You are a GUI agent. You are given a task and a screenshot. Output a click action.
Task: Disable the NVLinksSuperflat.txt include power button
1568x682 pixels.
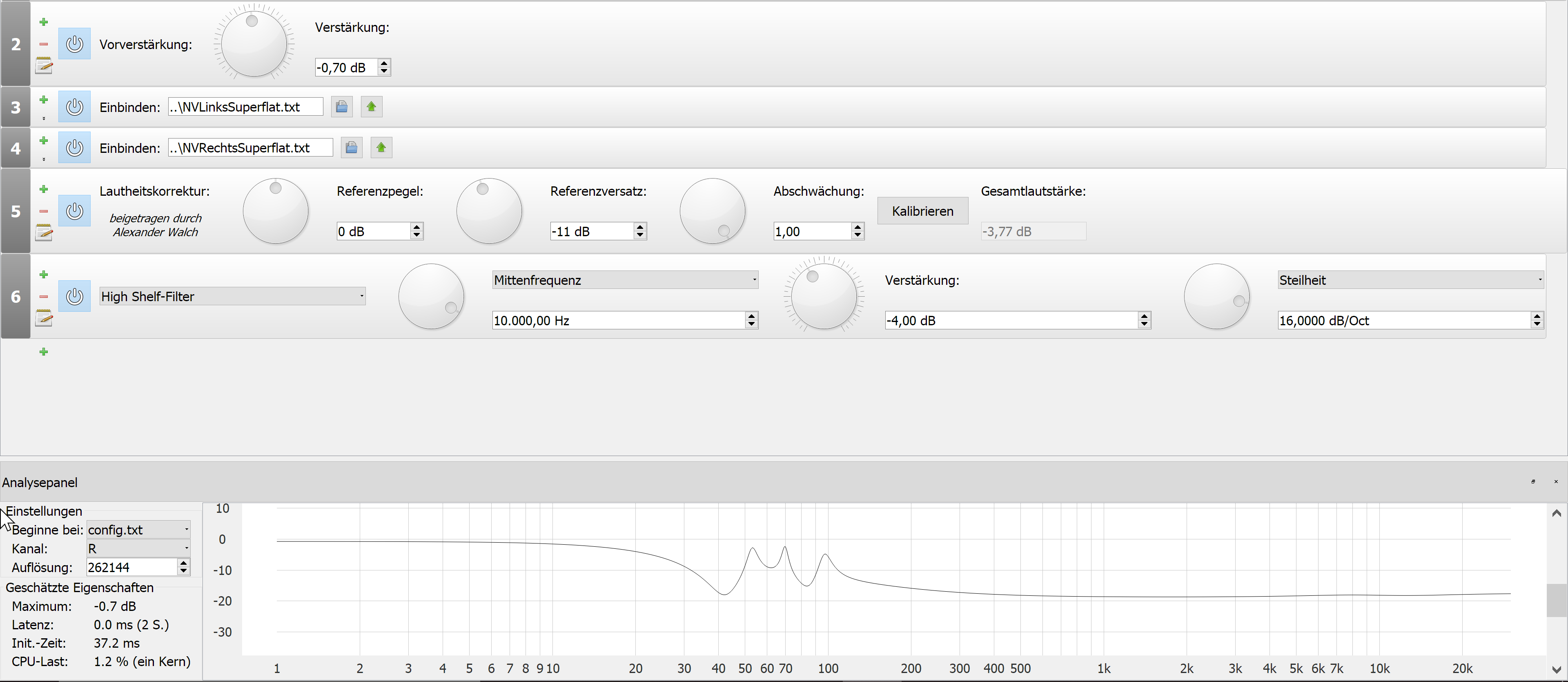click(74, 107)
